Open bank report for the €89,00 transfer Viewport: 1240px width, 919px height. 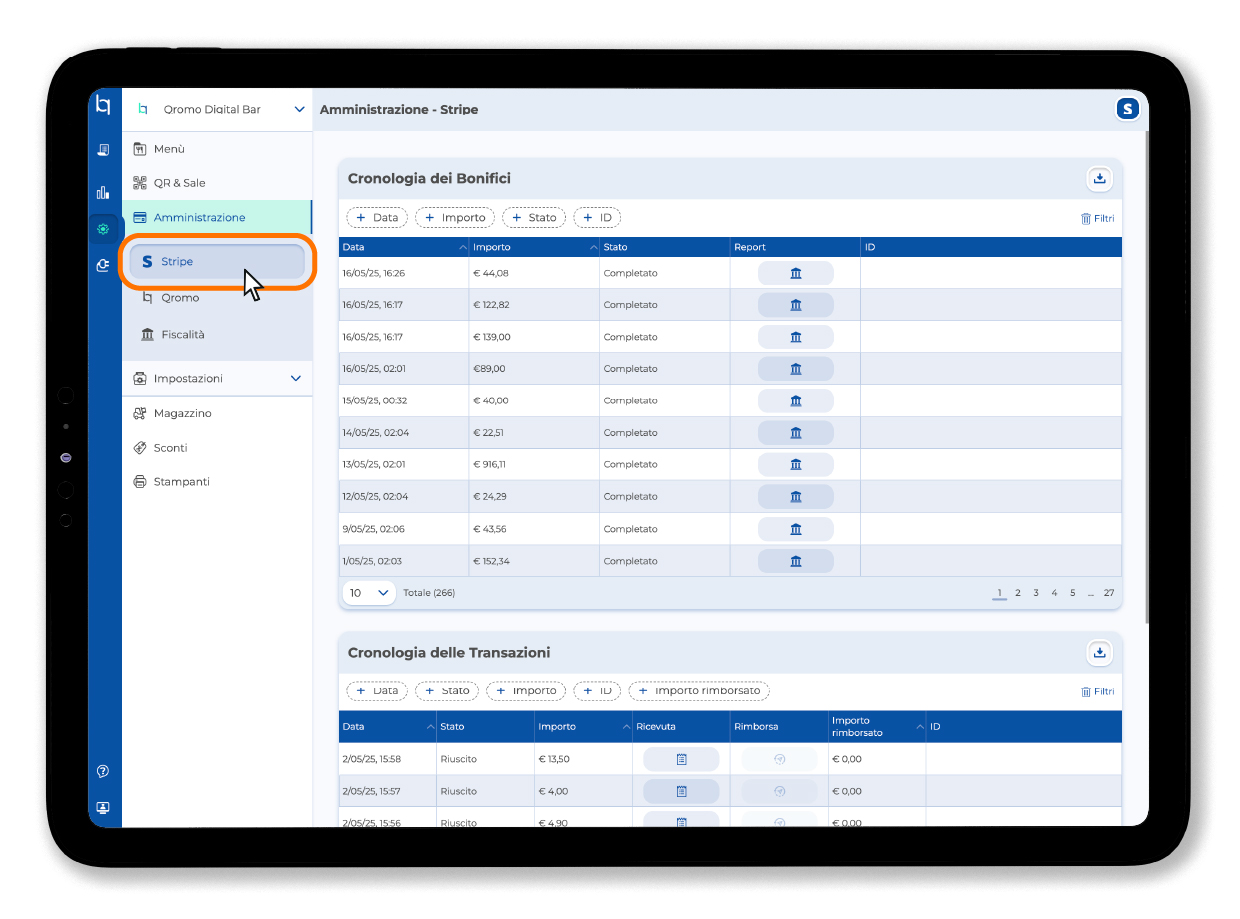[x=796, y=369]
